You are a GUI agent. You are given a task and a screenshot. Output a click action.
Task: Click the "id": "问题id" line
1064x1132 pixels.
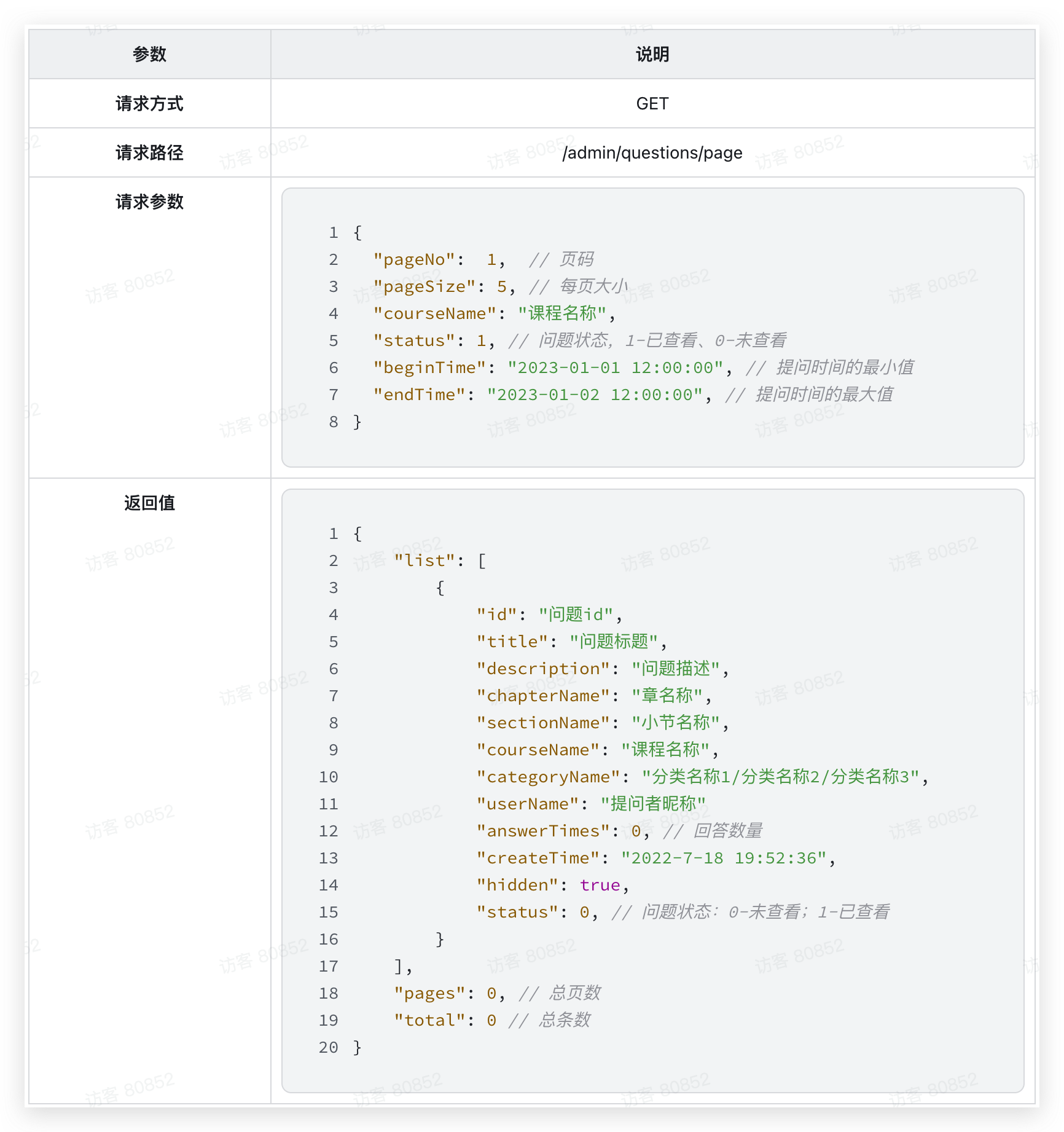[x=550, y=615]
